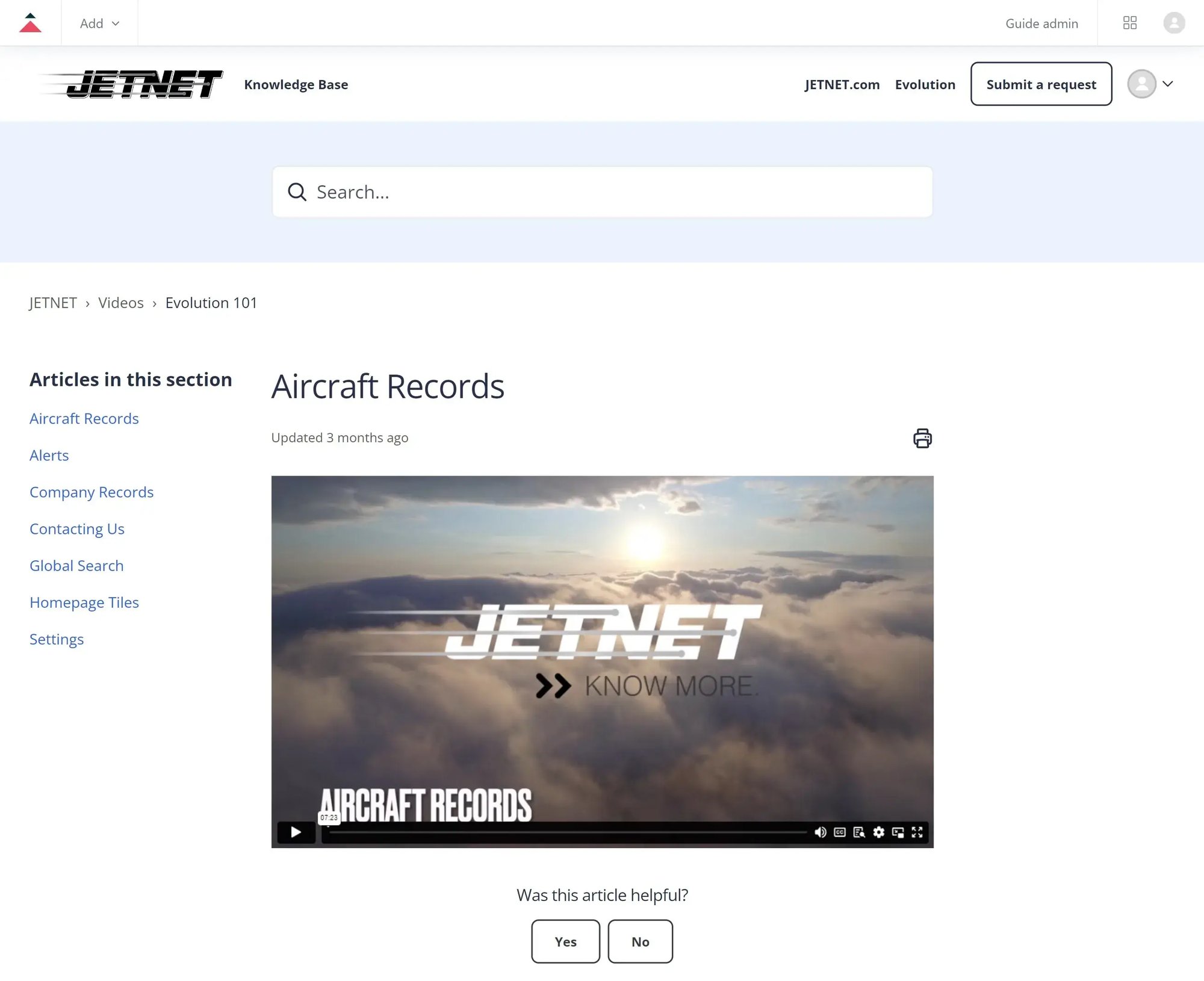Enter fullscreen video mode
This screenshot has width=1204, height=981.
(x=917, y=832)
